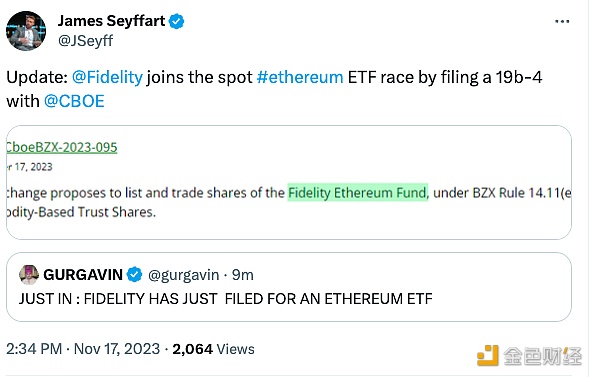Open the three-dot more options menu
The image size is (593, 377).
pos(562,22)
